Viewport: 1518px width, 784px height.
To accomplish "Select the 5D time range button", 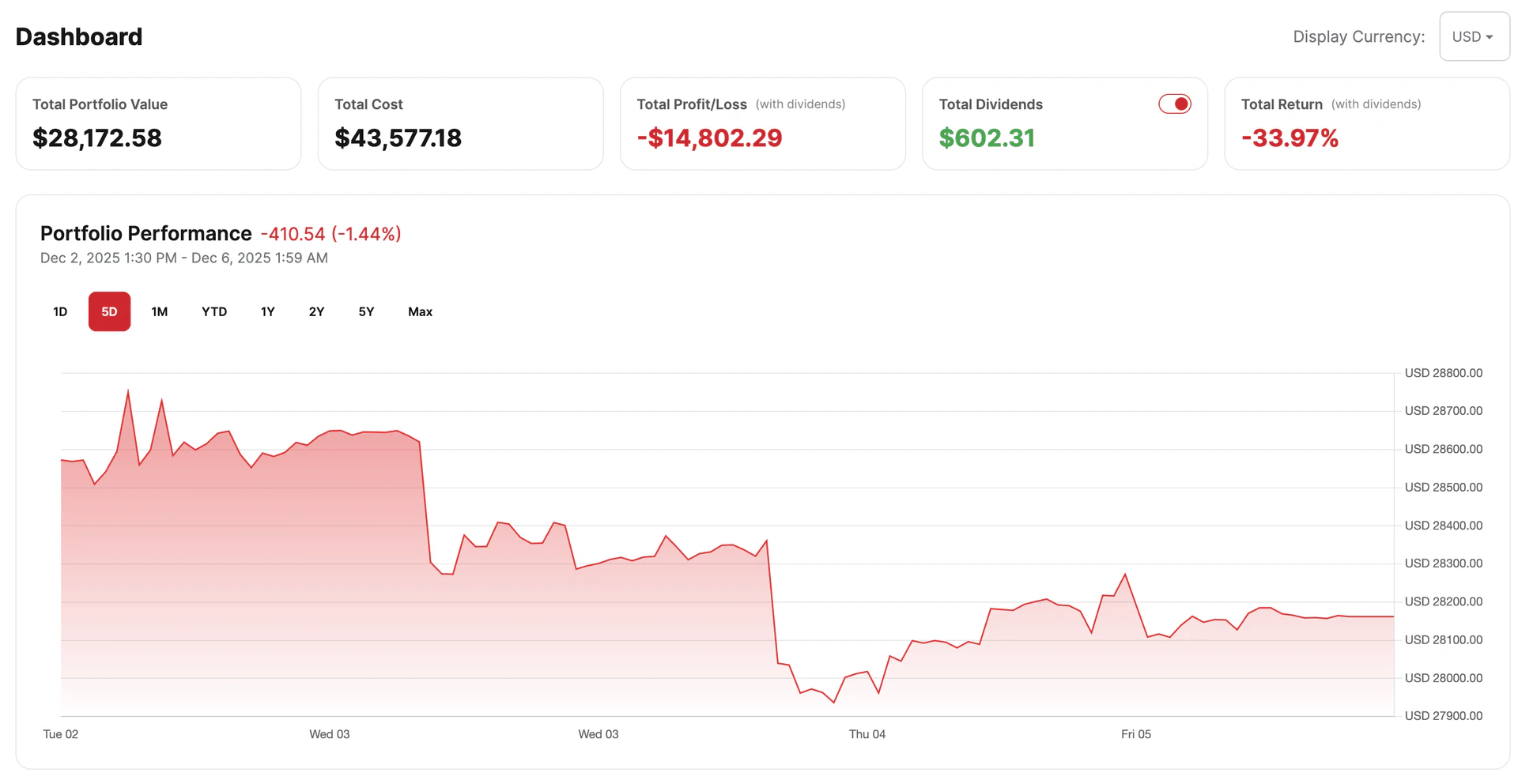I will 109,311.
